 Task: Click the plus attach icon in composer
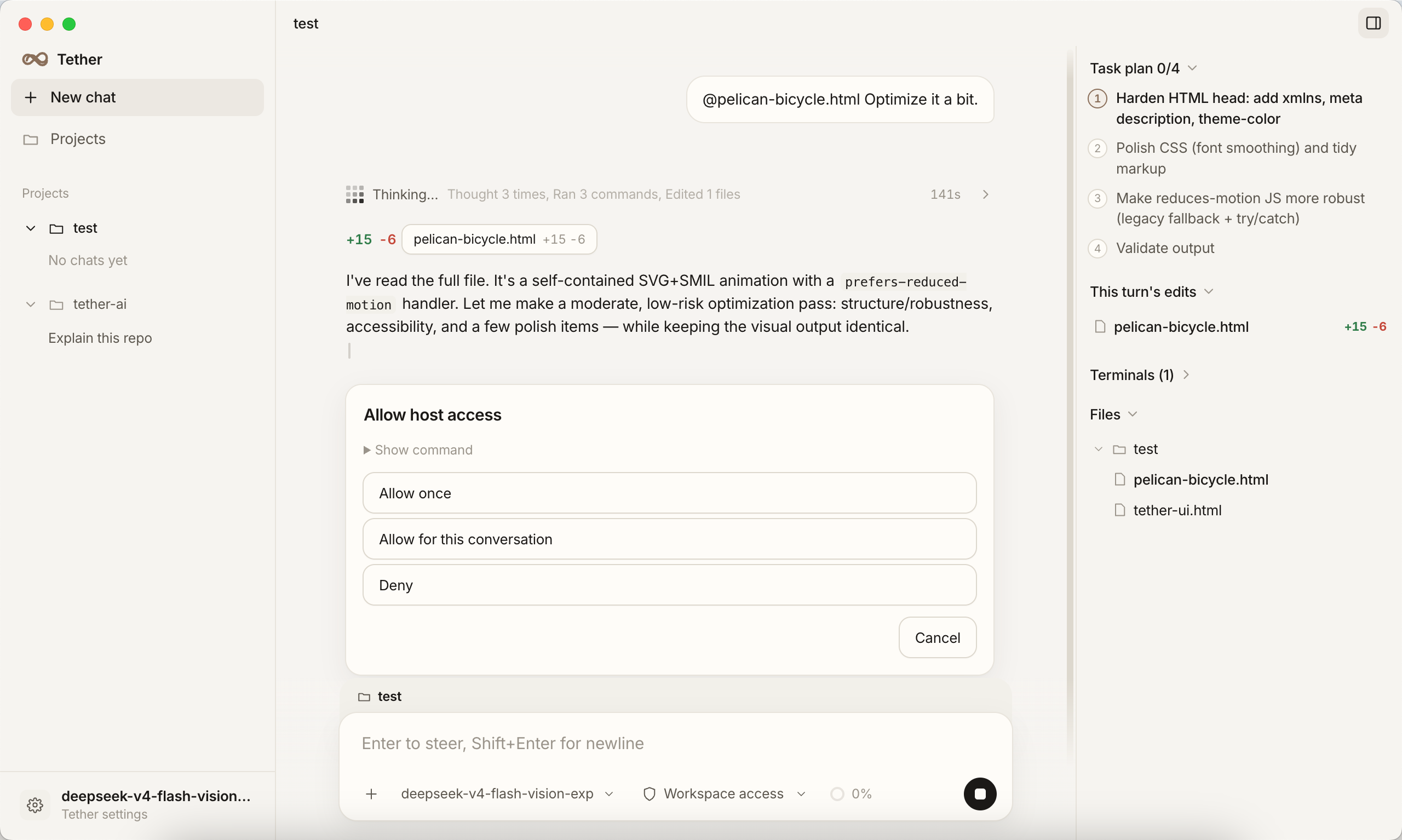tap(371, 793)
